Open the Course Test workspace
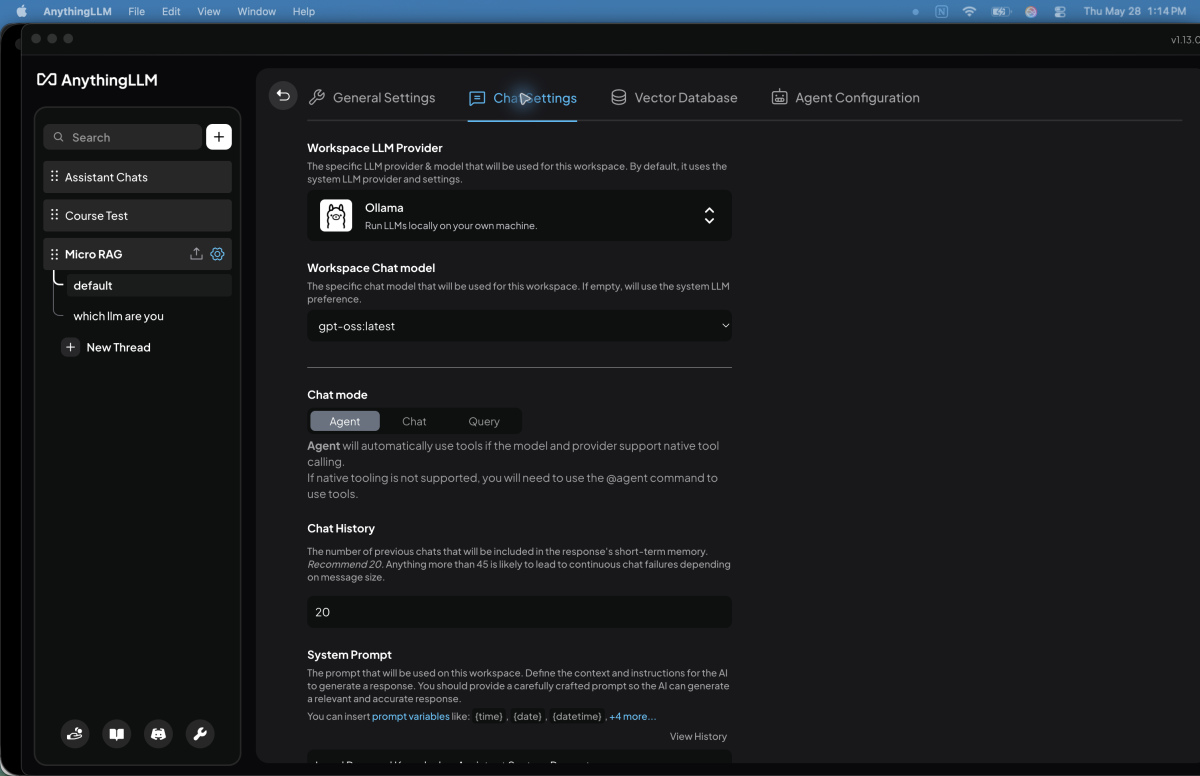This screenshot has height=776, width=1200. point(138,215)
